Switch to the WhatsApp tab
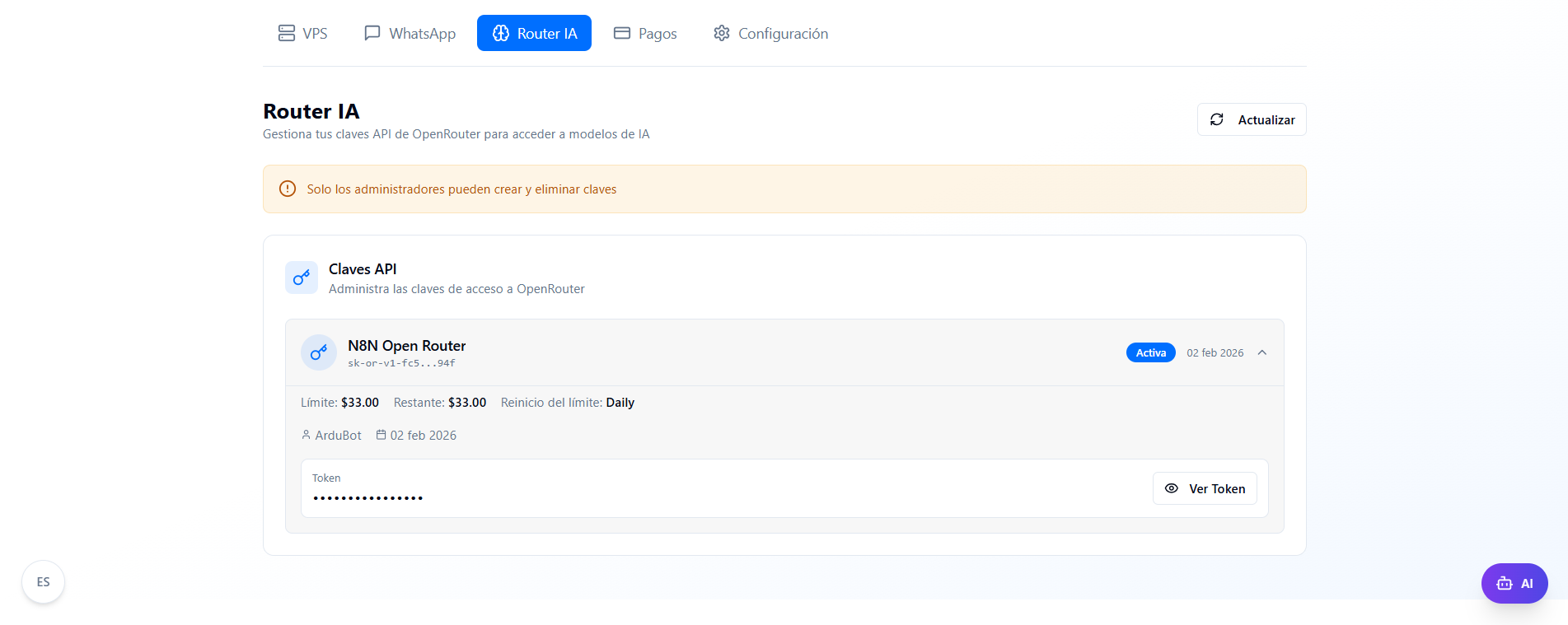Screen dimensions: 1568x625 (x=410, y=33)
